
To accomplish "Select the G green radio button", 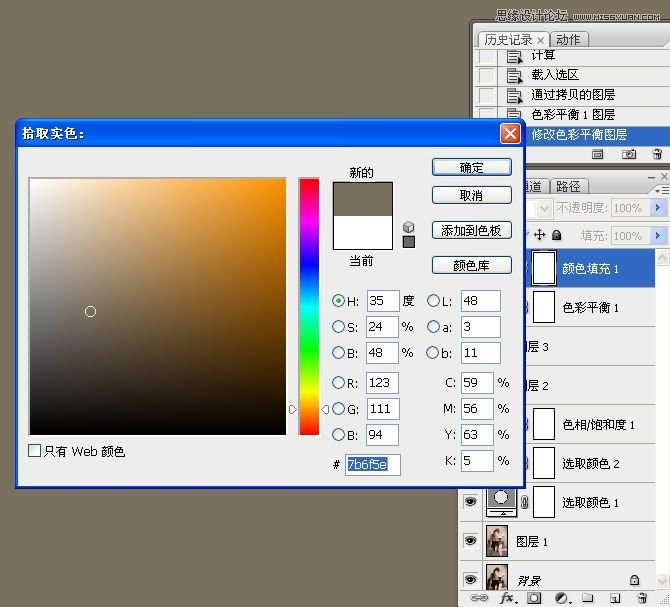I will coord(338,408).
